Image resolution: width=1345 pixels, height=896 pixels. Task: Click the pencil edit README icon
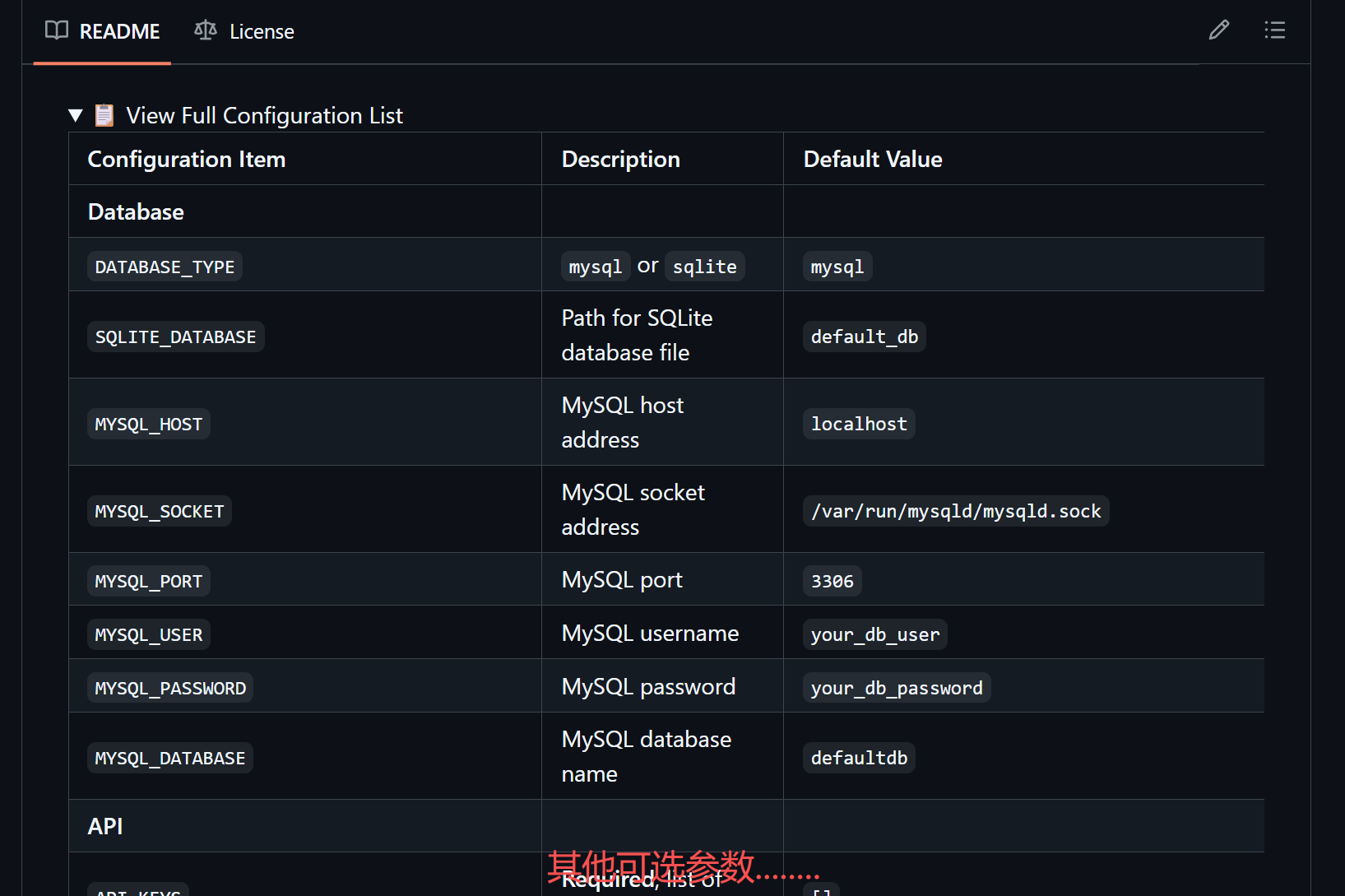point(1218,30)
